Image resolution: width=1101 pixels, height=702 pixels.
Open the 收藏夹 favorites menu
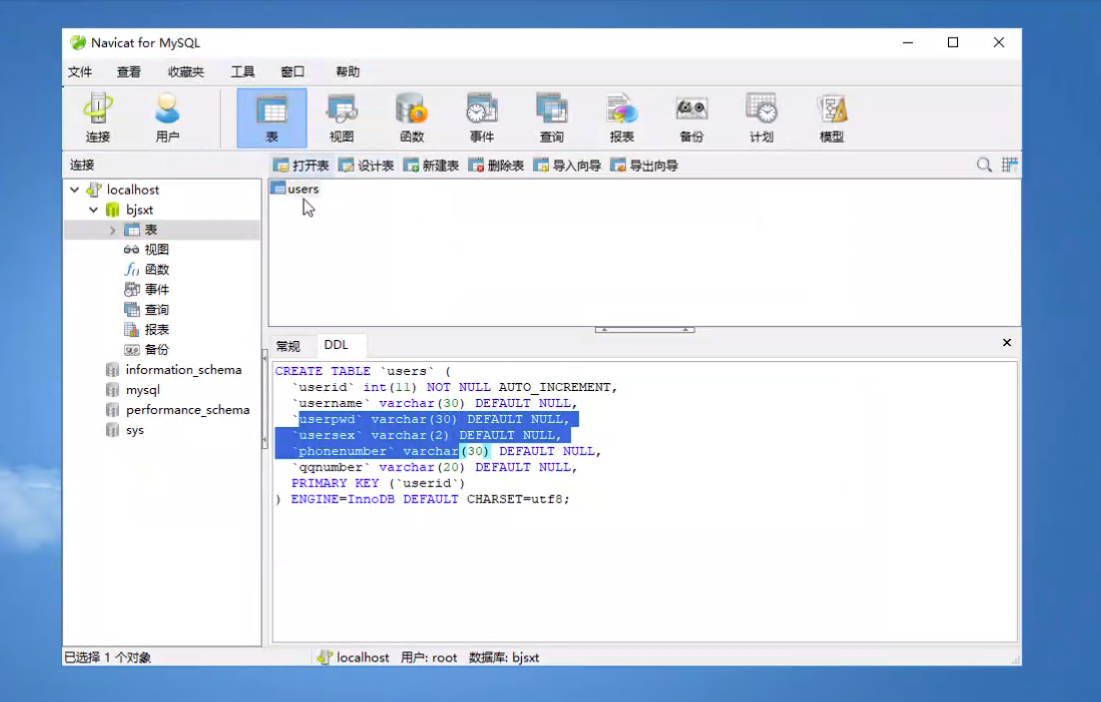coord(186,72)
